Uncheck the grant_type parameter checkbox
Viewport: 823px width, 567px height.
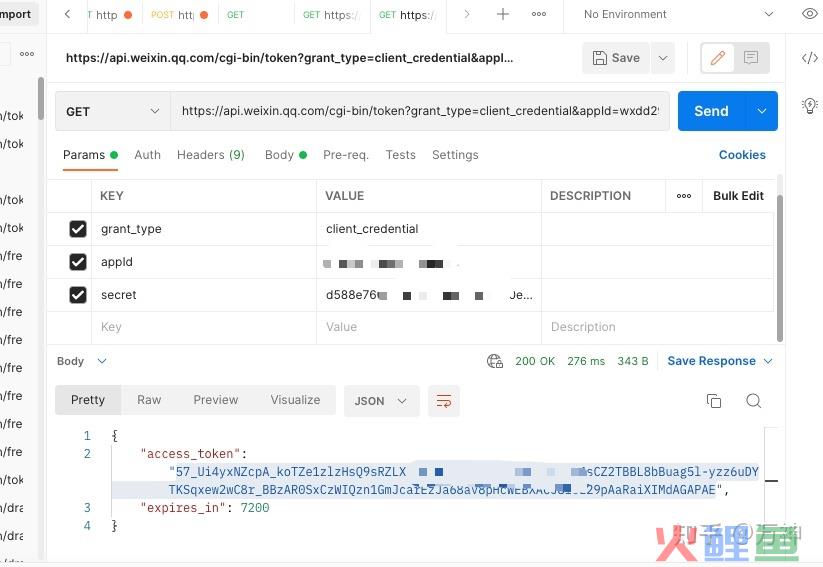[78, 229]
